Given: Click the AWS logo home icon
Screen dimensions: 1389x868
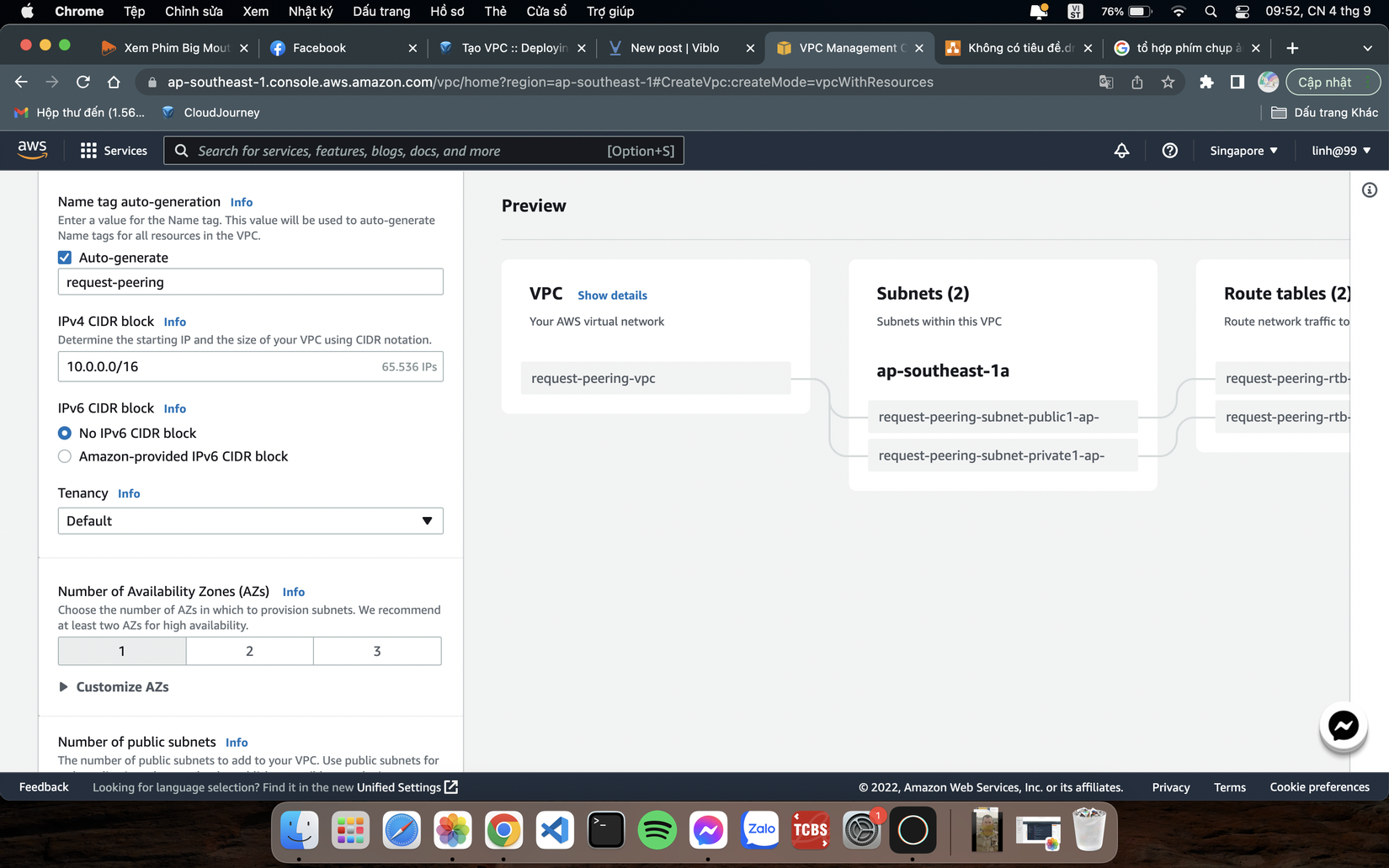Looking at the screenshot, I should [32, 150].
